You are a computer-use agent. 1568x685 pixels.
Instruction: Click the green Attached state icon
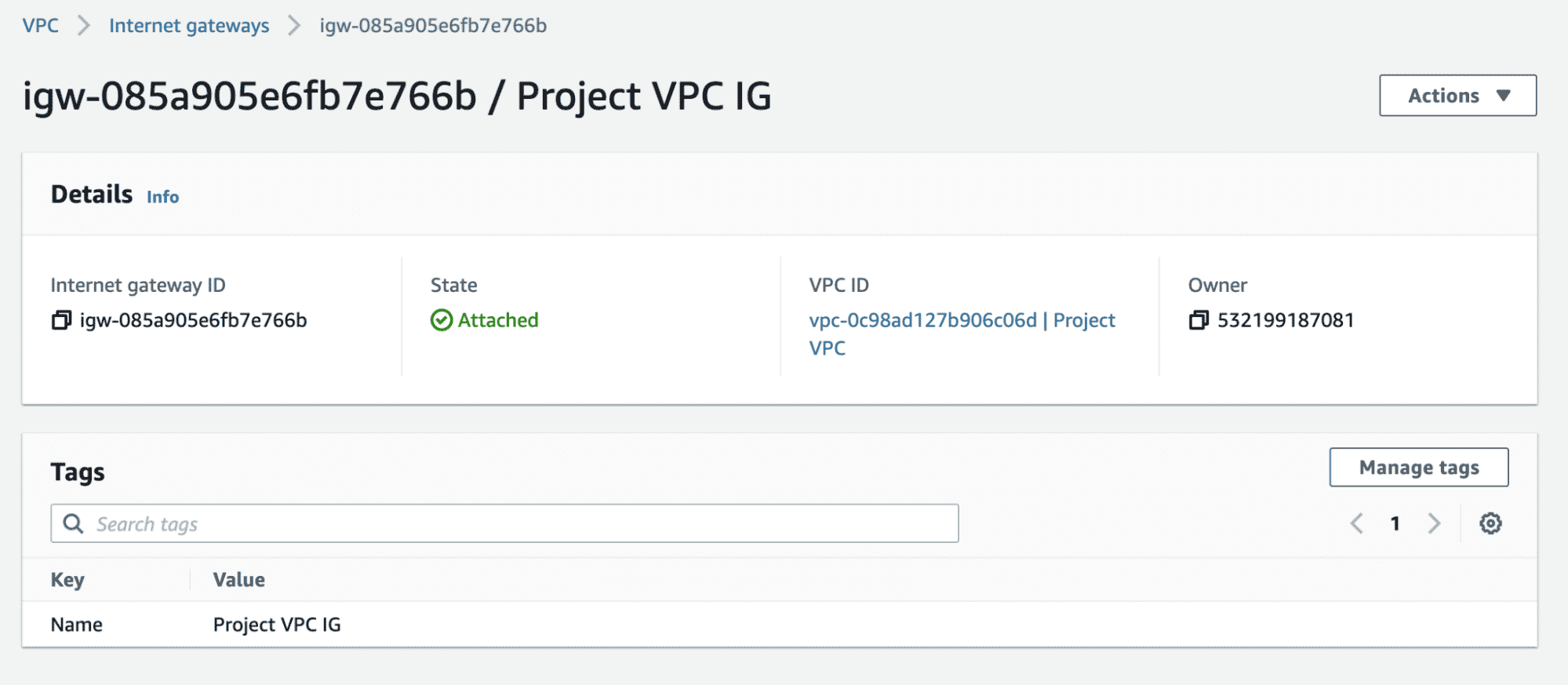[x=442, y=320]
